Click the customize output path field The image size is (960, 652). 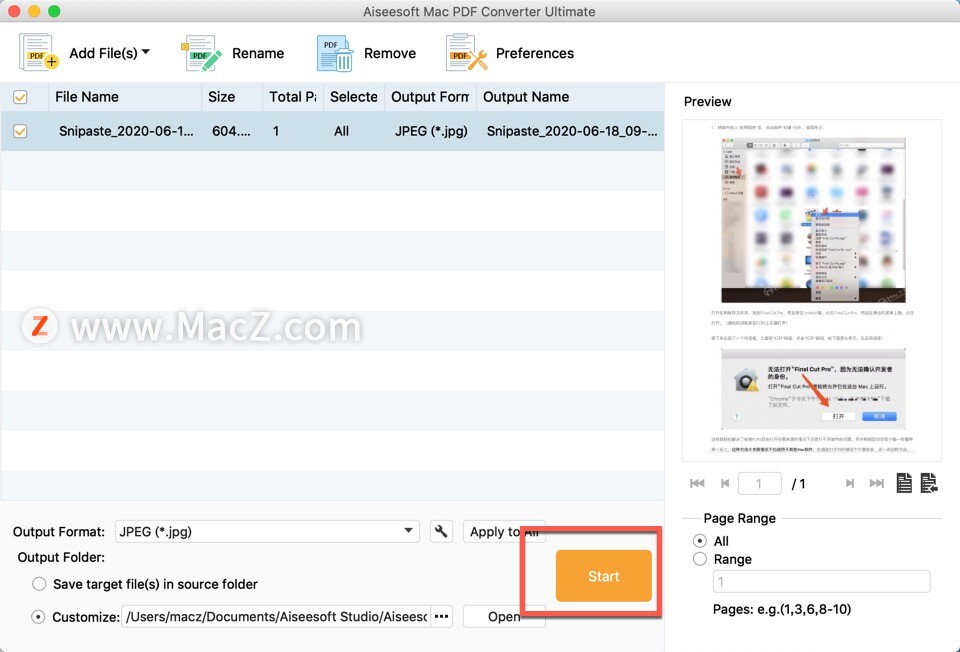[276, 616]
